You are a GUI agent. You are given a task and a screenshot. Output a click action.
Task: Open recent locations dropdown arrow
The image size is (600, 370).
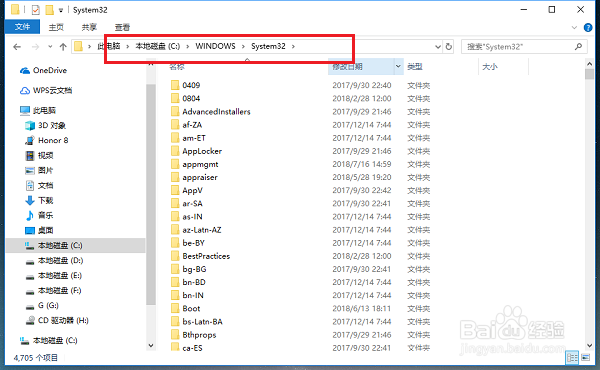click(x=50, y=47)
